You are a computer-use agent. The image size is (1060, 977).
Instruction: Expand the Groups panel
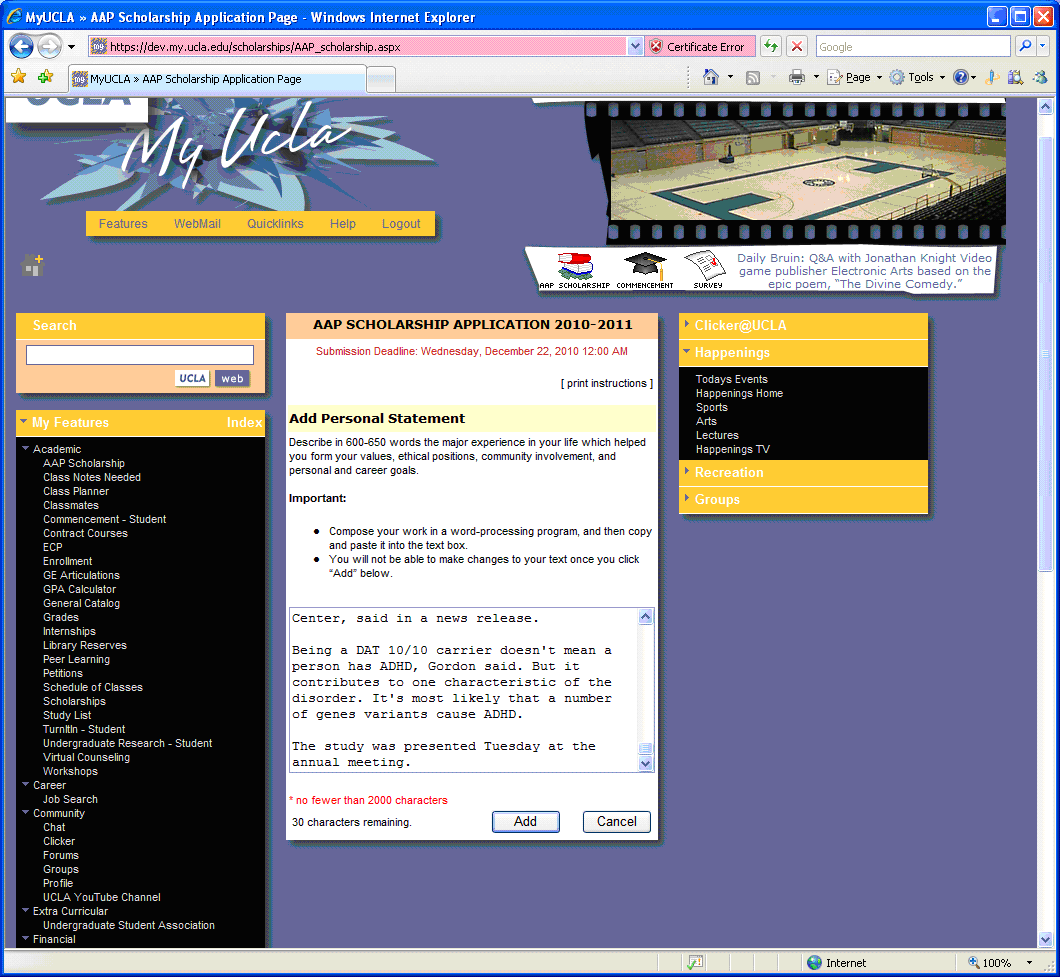717,500
